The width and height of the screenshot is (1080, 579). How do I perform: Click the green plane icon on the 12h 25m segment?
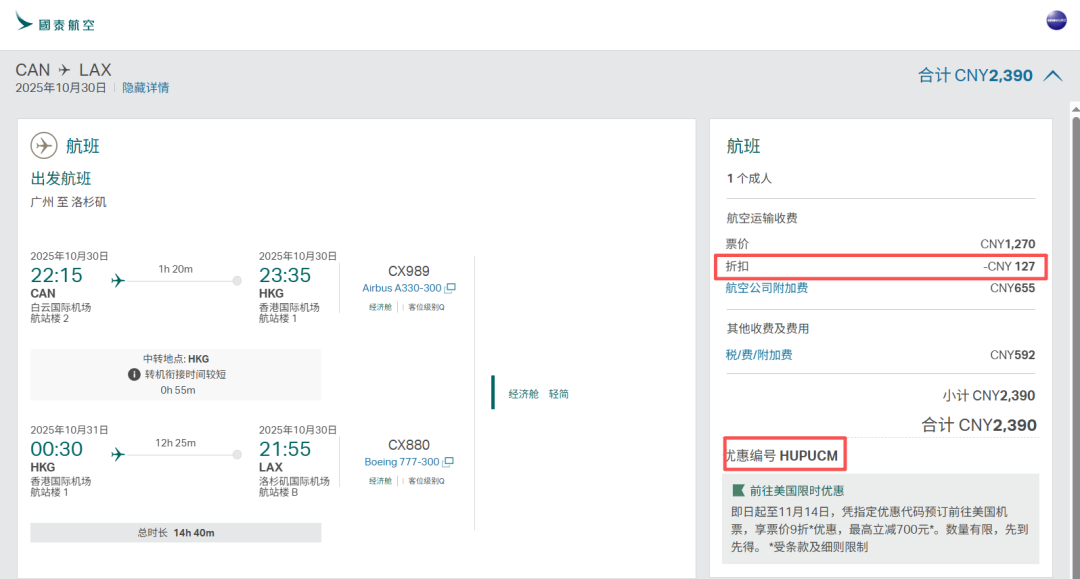[x=119, y=455]
